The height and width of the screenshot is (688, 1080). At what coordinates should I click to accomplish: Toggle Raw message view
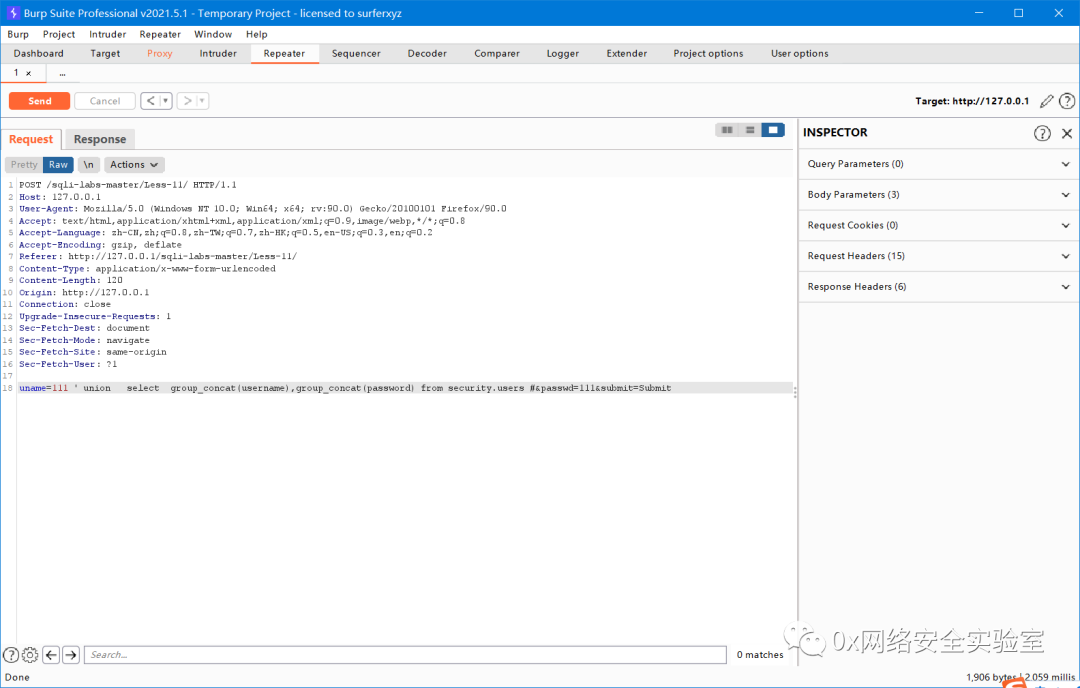[59, 165]
